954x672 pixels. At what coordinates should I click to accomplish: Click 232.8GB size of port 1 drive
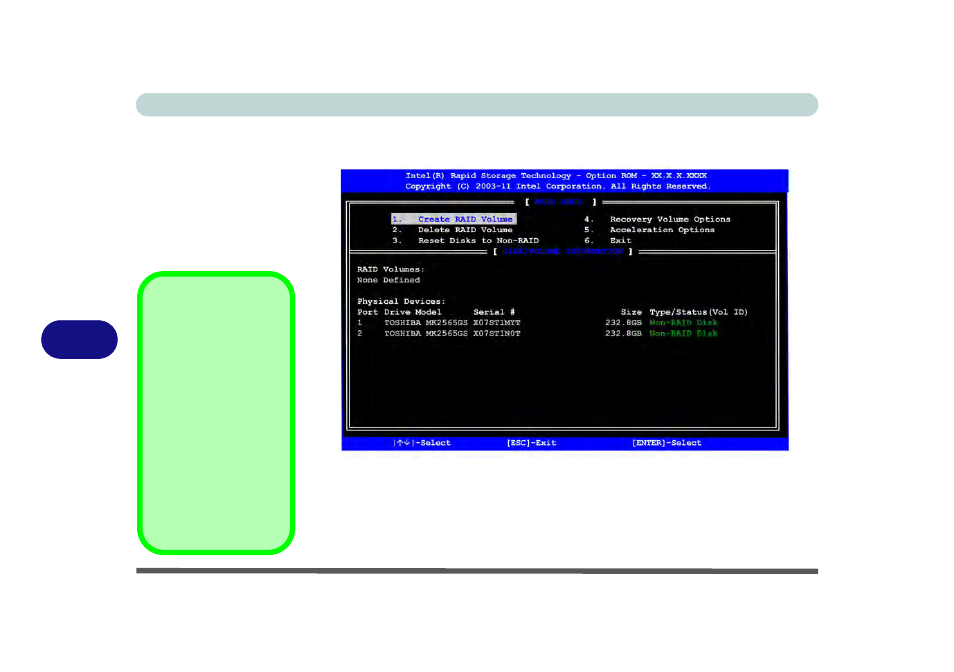coord(624,323)
